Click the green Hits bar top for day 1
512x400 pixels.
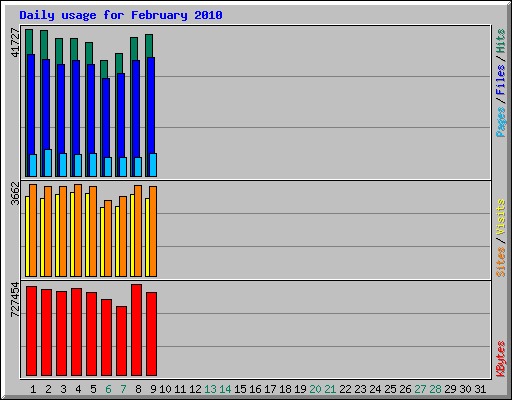click(x=29, y=41)
